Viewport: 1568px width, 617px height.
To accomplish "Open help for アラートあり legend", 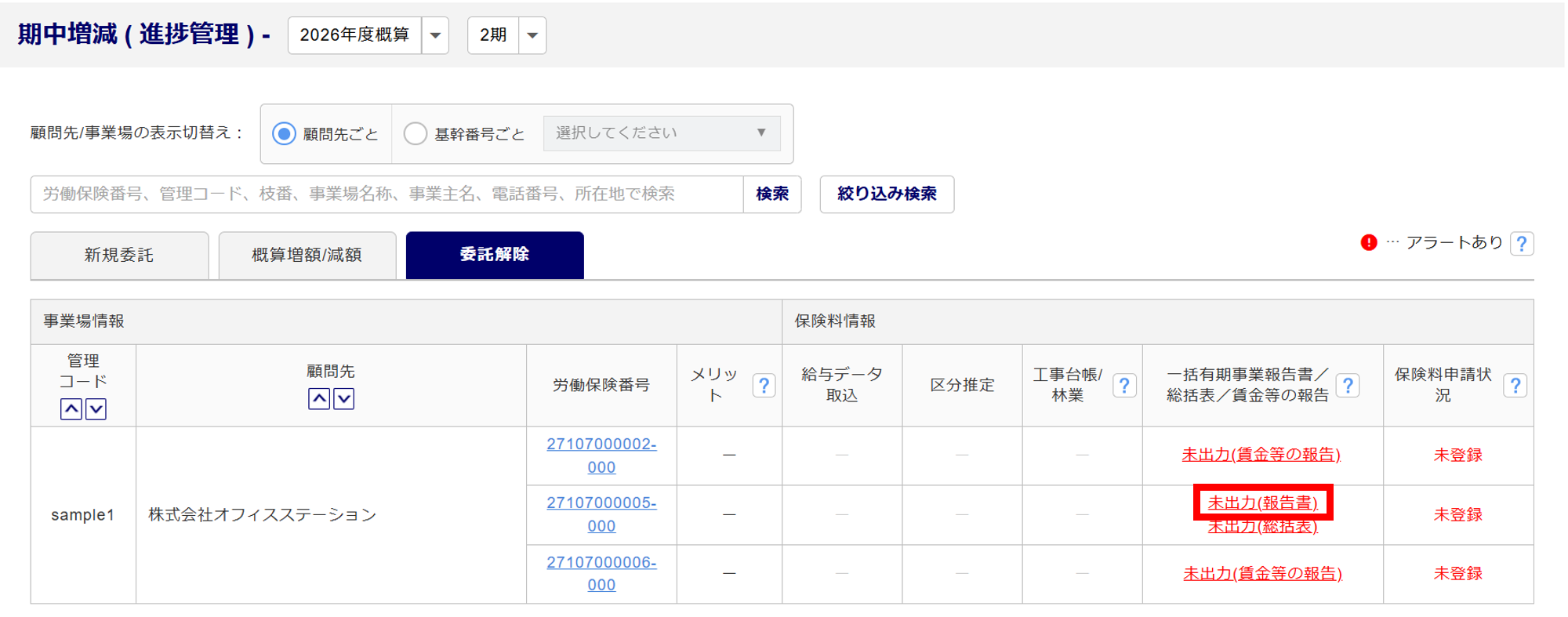I will pos(1522,244).
